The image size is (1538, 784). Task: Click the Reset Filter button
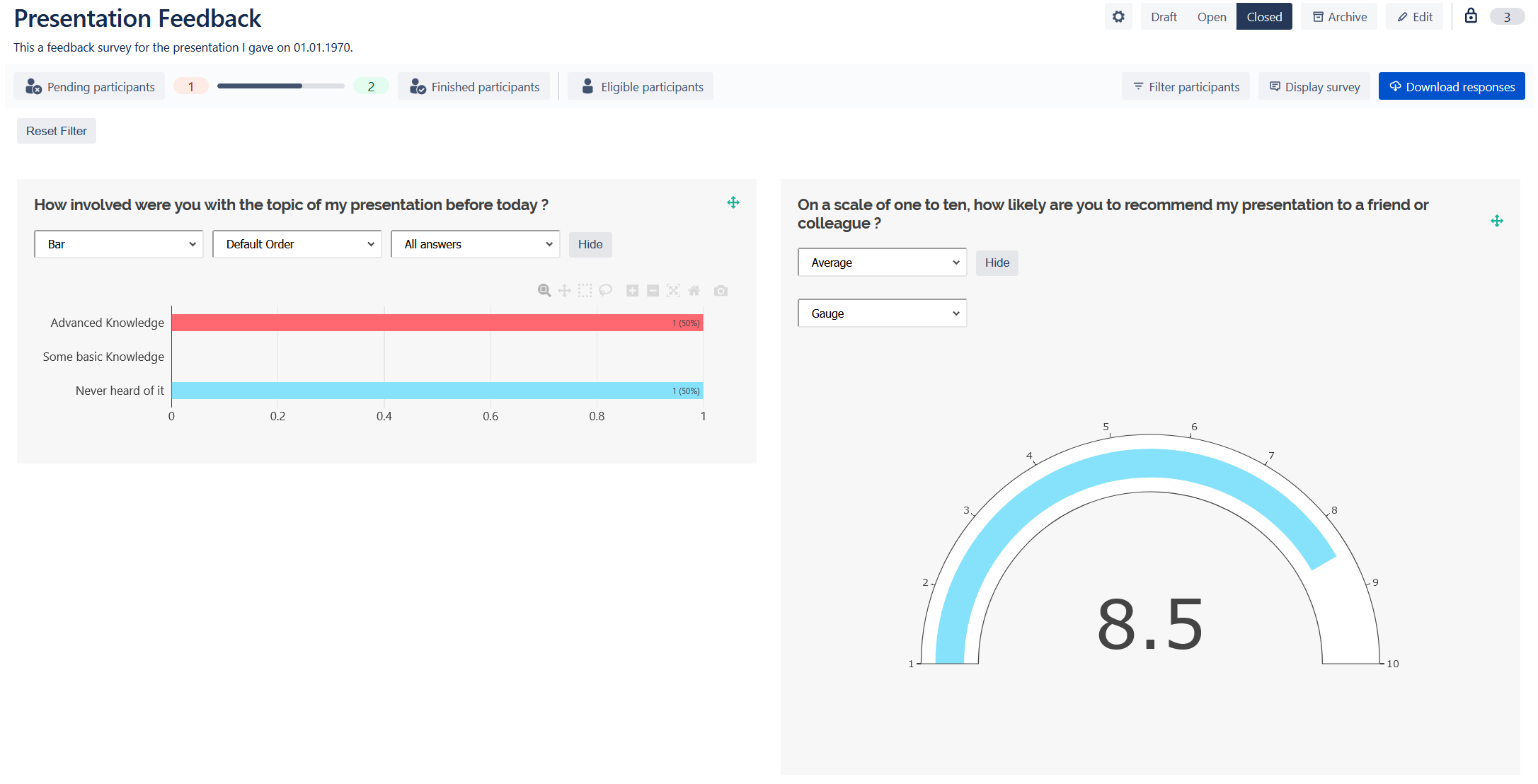[56, 131]
